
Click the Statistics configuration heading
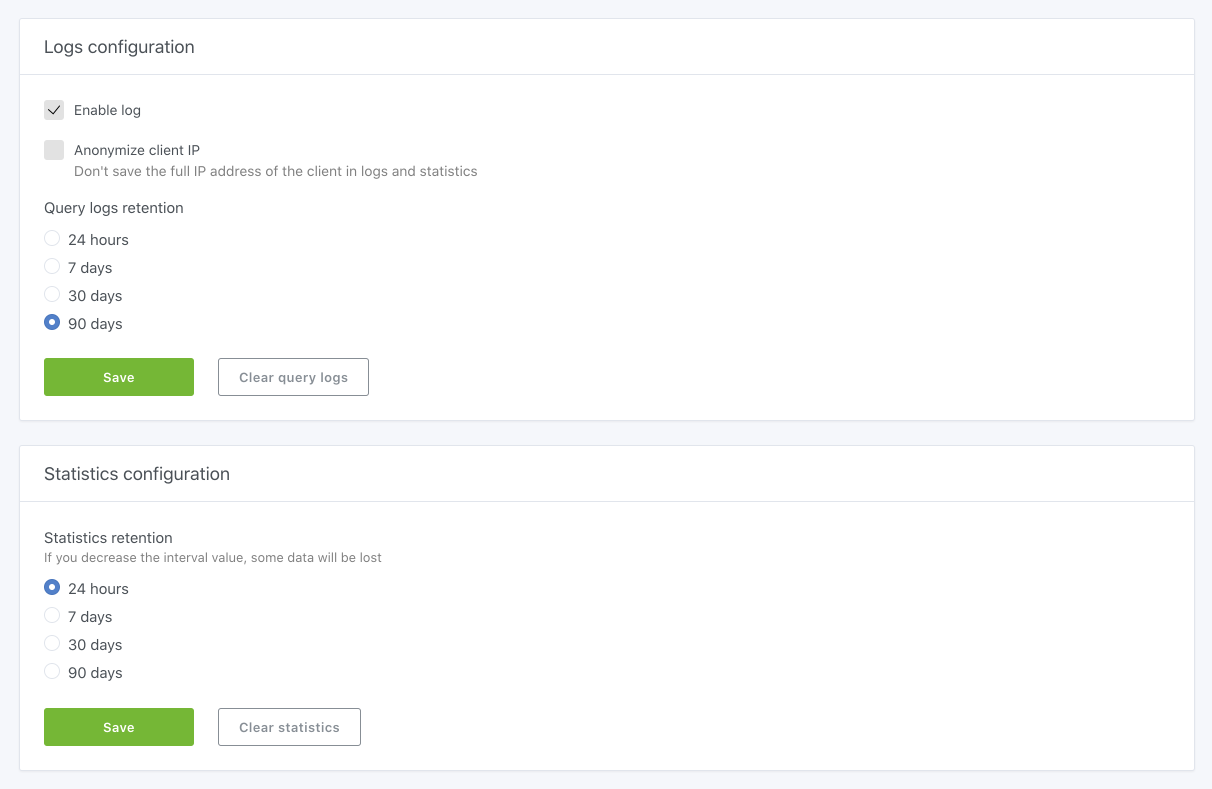pos(137,474)
